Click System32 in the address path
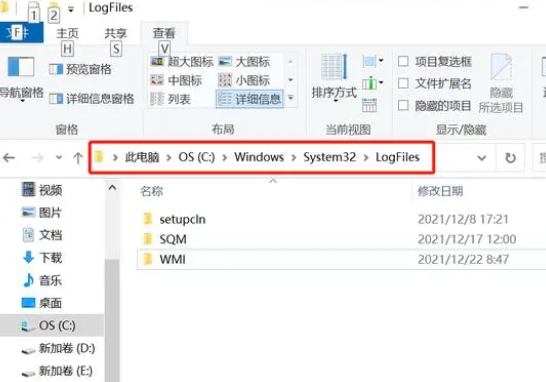This screenshot has height=382, width=546. 329,157
